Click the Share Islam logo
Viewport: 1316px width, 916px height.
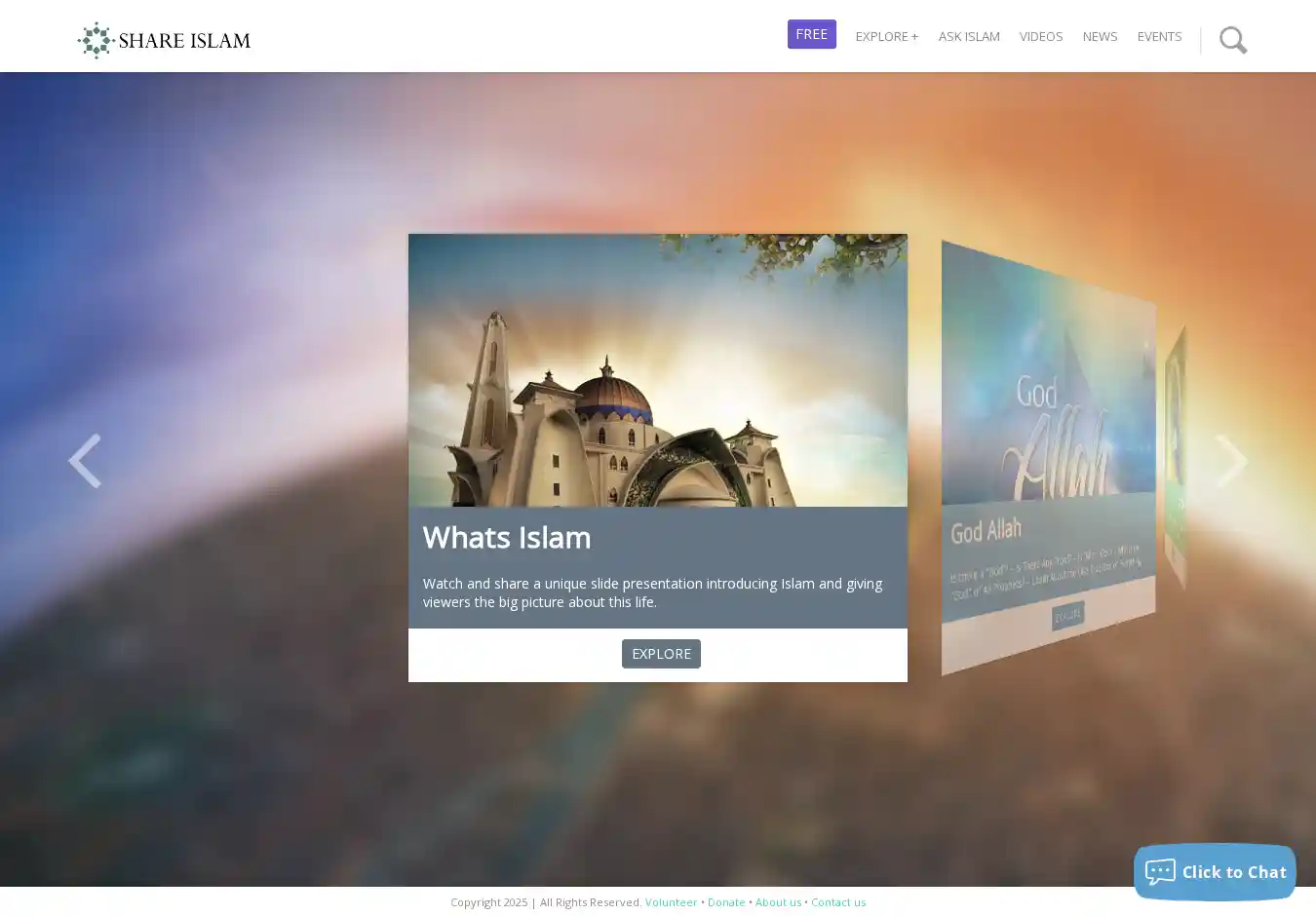pyautogui.click(x=164, y=40)
